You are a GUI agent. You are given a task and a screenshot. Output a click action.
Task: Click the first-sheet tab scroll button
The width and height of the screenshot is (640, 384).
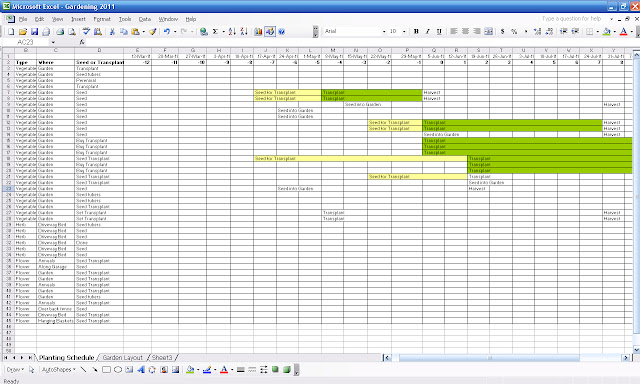click(x=6, y=357)
